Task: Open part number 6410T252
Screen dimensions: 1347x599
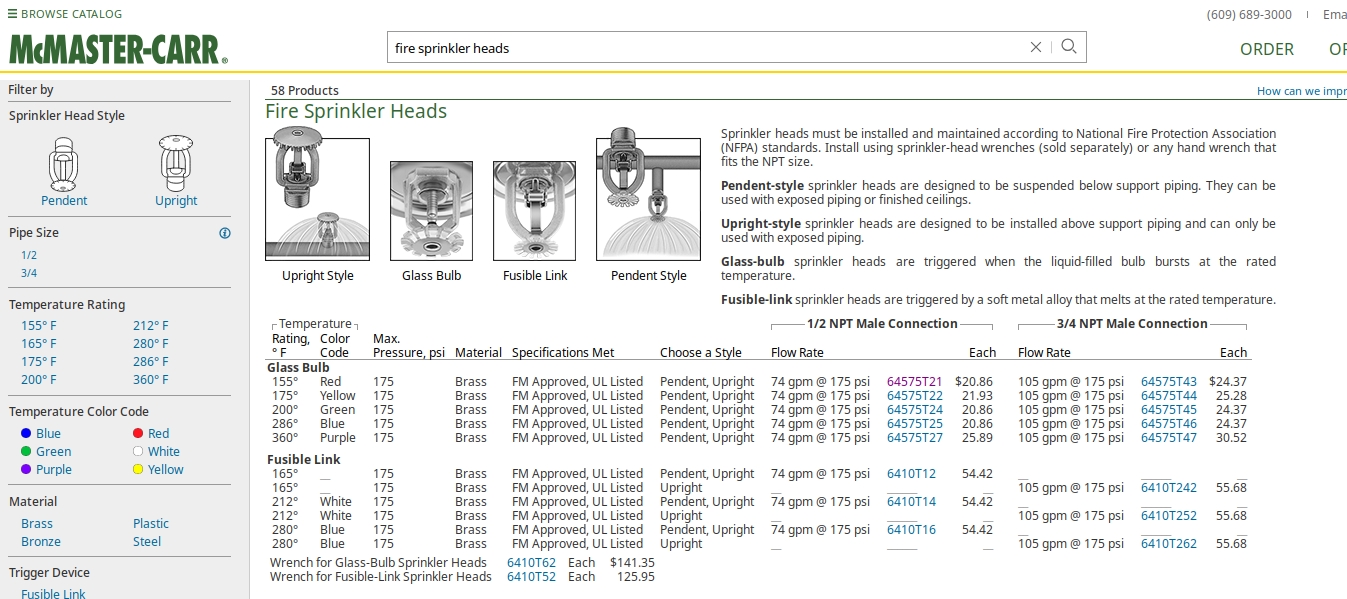Action: point(1169,515)
